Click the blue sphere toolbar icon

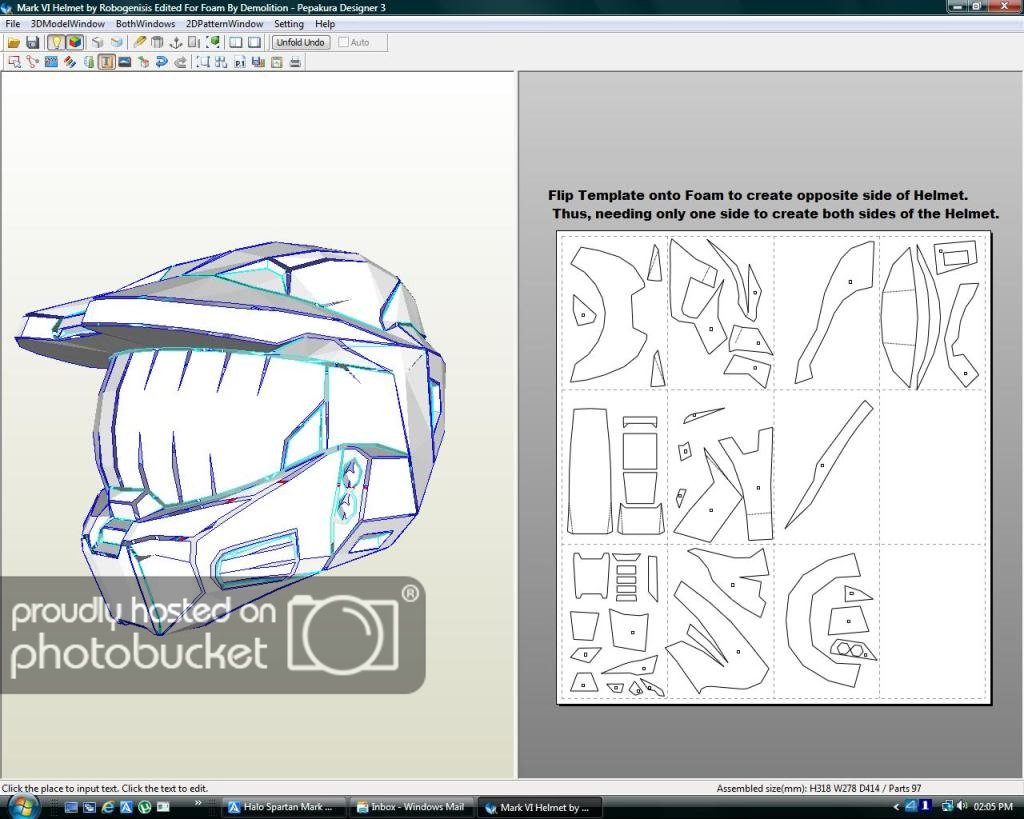116,42
